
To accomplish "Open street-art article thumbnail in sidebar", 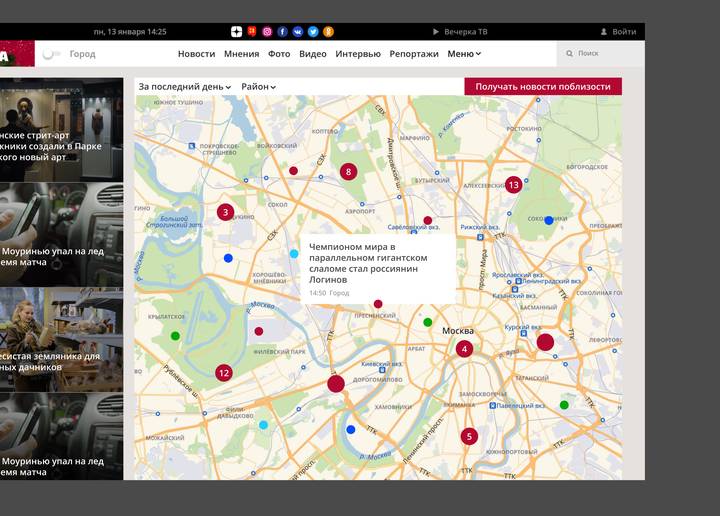I will point(62,129).
